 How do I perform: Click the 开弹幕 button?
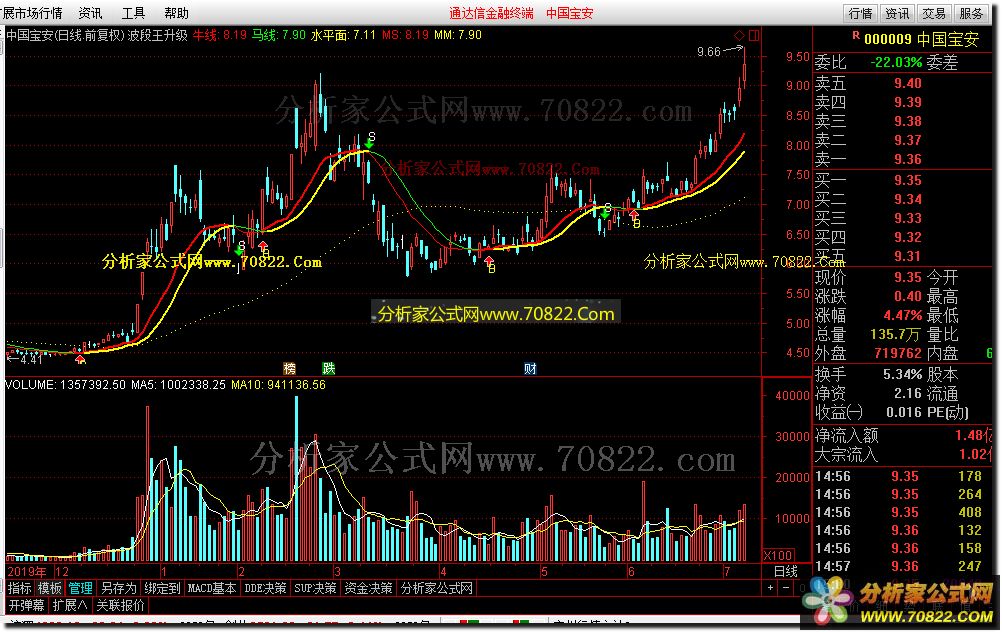pyautogui.click(x=27, y=605)
